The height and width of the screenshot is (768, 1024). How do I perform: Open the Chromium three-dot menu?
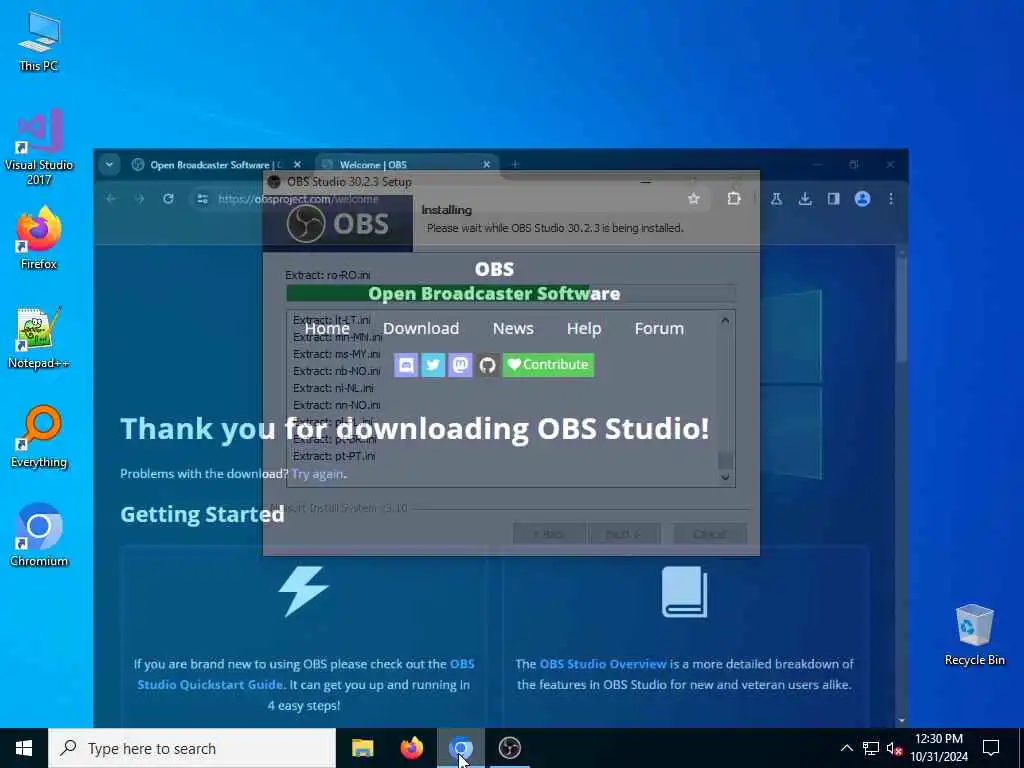click(891, 199)
